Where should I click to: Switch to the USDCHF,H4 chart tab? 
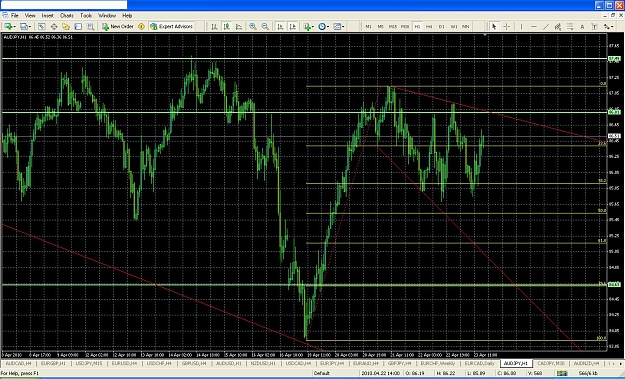click(x=159, y=363)
